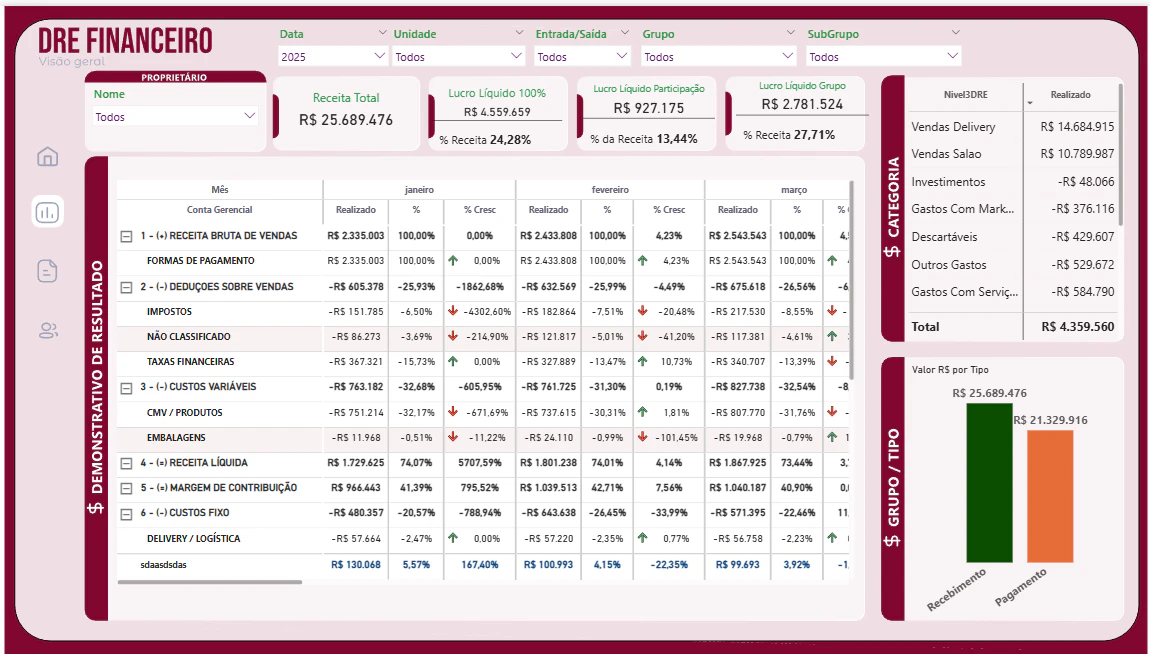Click the Receita Total card value
Viewport: 1150px width, 654px height.
click(346, 120)
